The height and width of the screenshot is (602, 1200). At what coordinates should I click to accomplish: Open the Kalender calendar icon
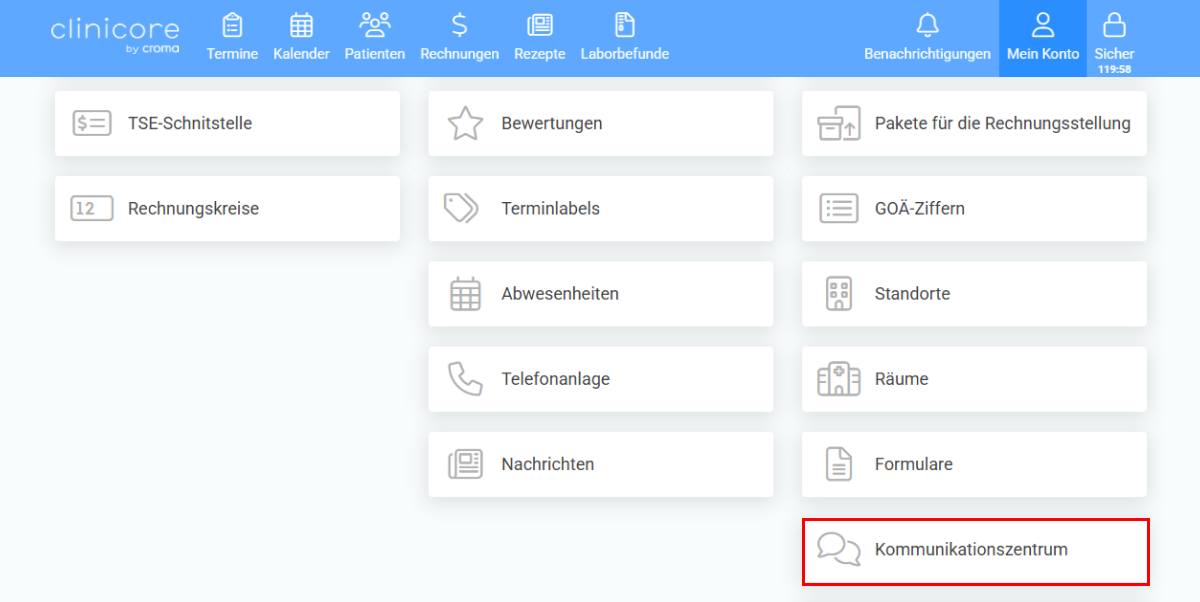pos(301,25)
